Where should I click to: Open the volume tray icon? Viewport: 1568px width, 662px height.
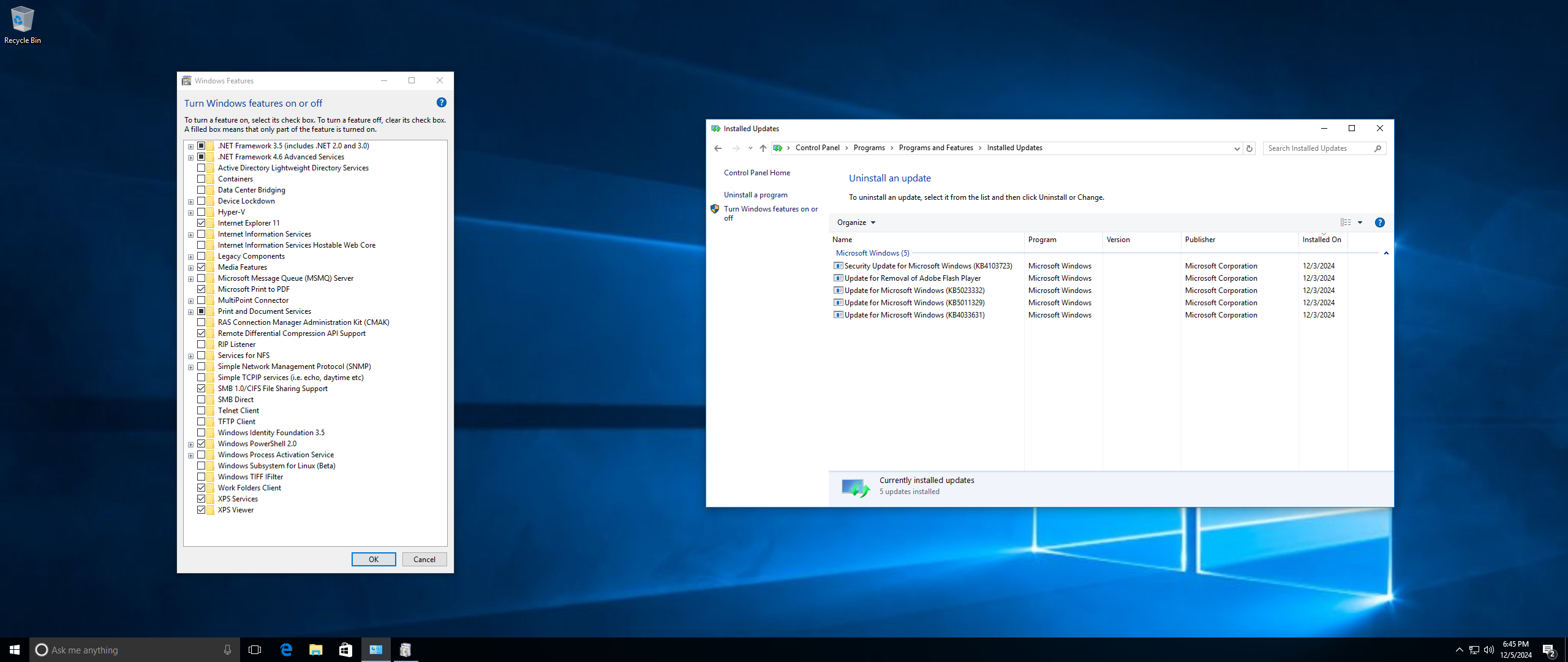click(x=1489, y=650)
